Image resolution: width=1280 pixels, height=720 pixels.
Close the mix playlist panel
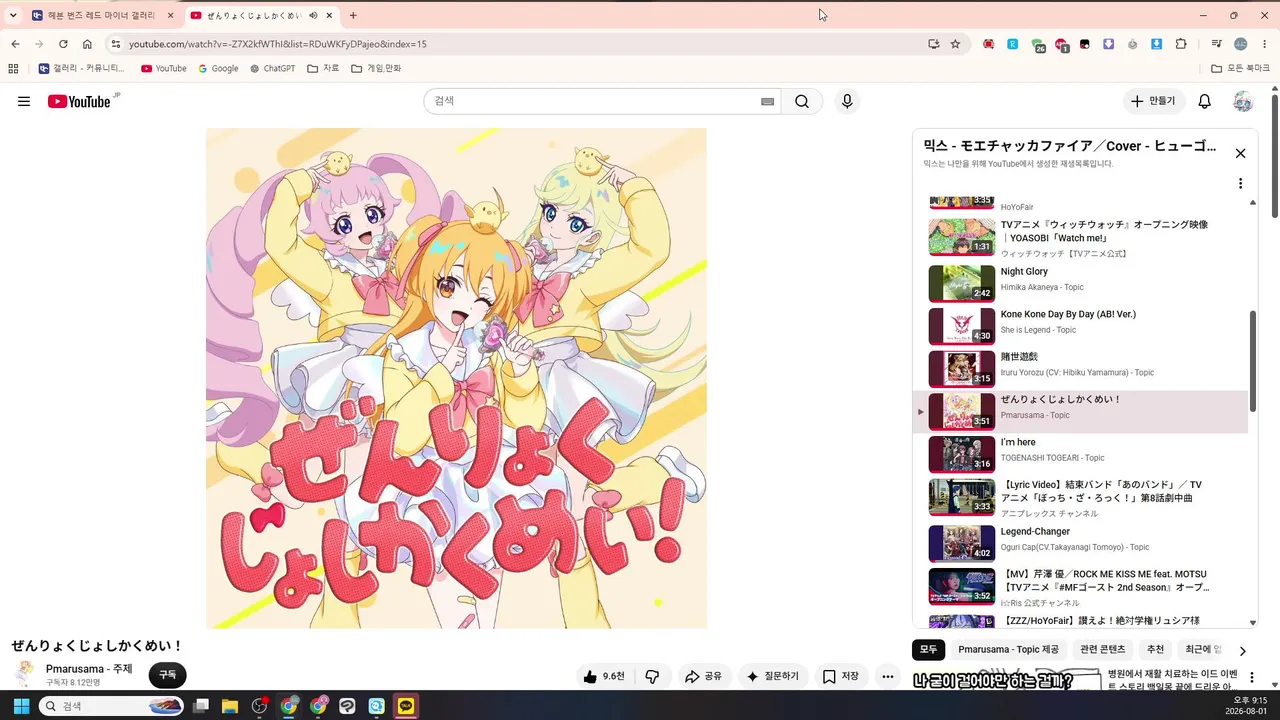(1240, 153)
